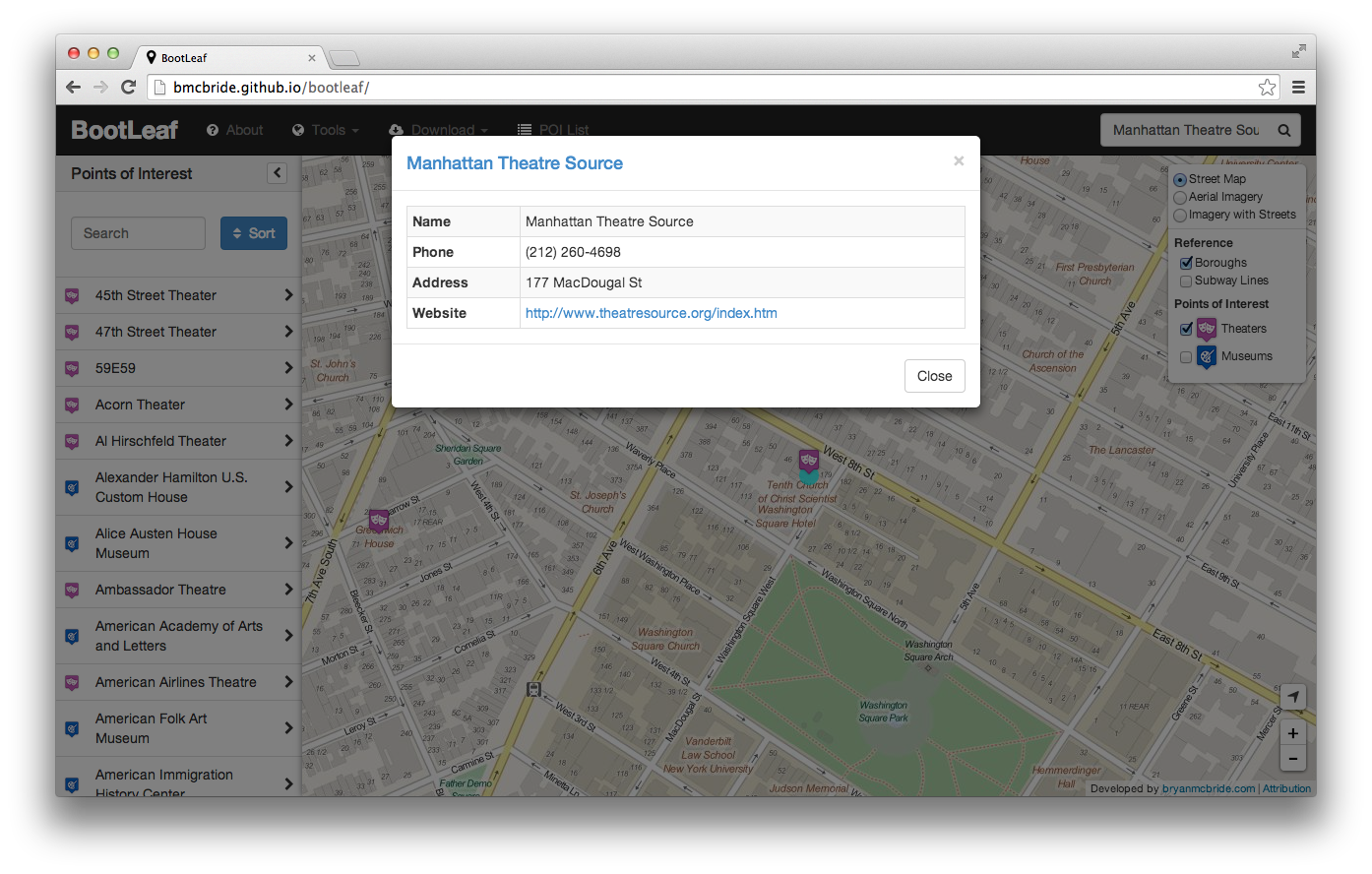Expand the 47th Street Theater chevron
Viewport: 1372px width, 874px height.
click(288, 332)
